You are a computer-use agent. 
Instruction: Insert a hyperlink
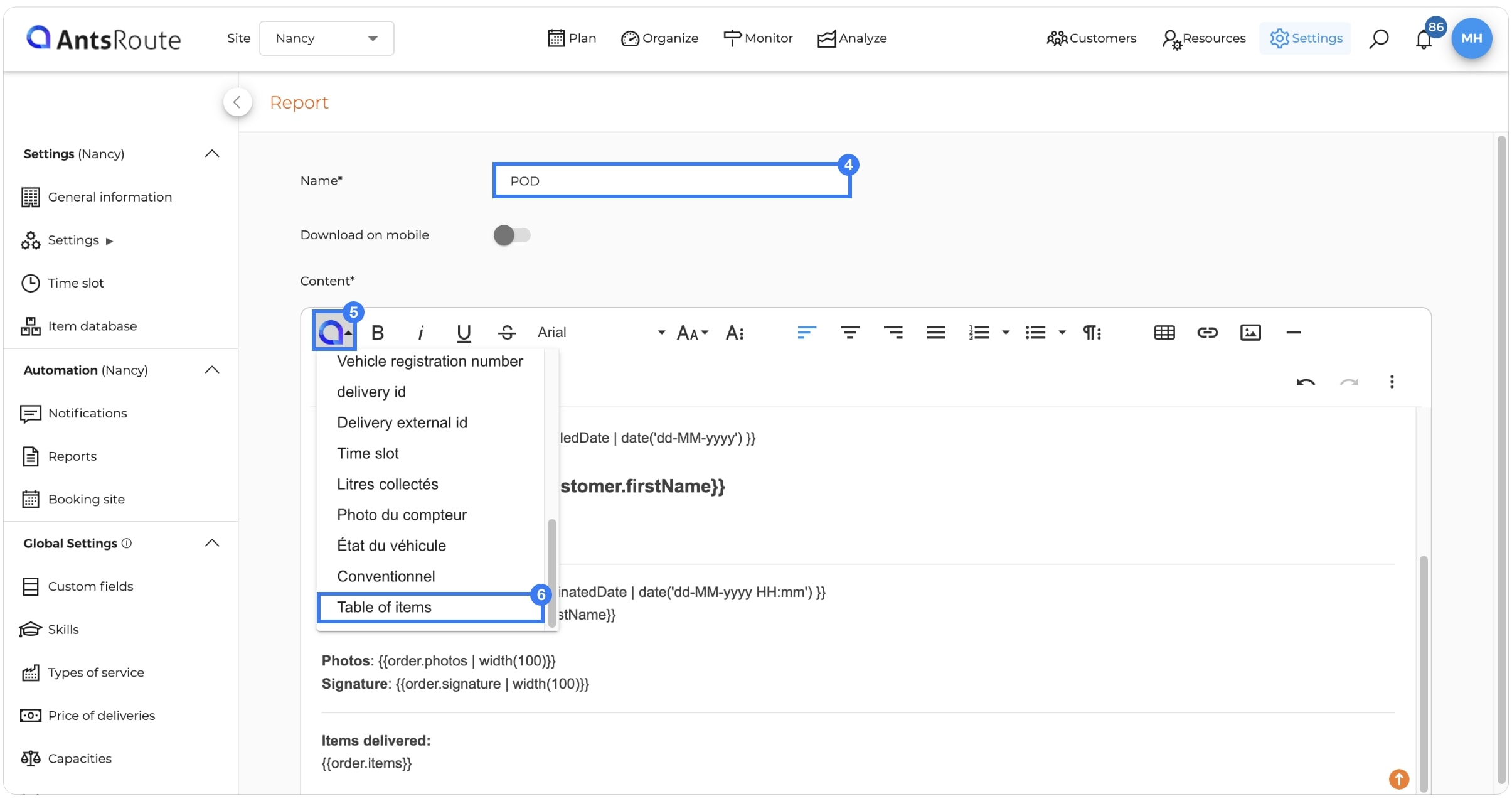tap(1207, 333)
